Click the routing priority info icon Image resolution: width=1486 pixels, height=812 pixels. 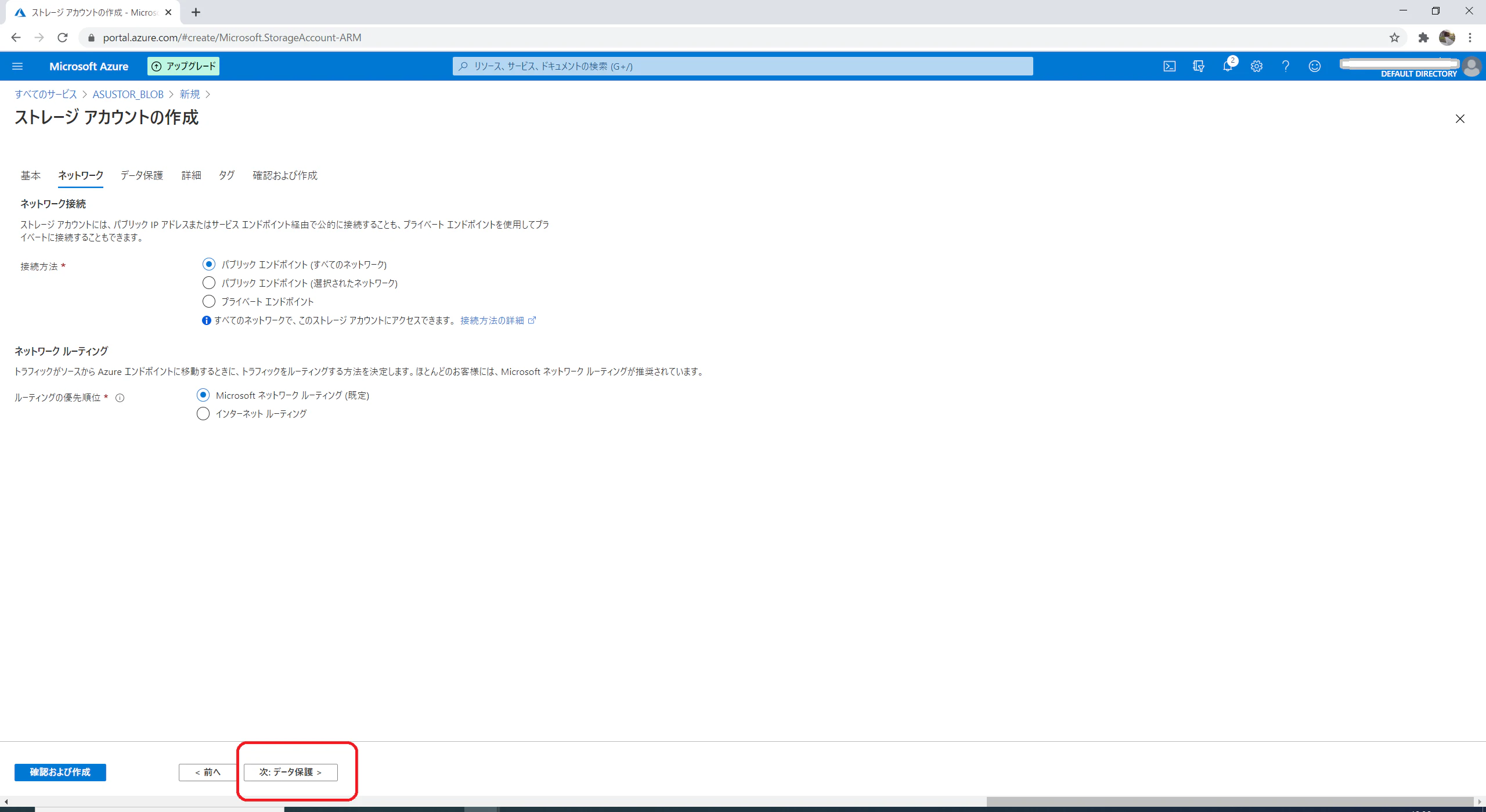click(x=120, y=398)
